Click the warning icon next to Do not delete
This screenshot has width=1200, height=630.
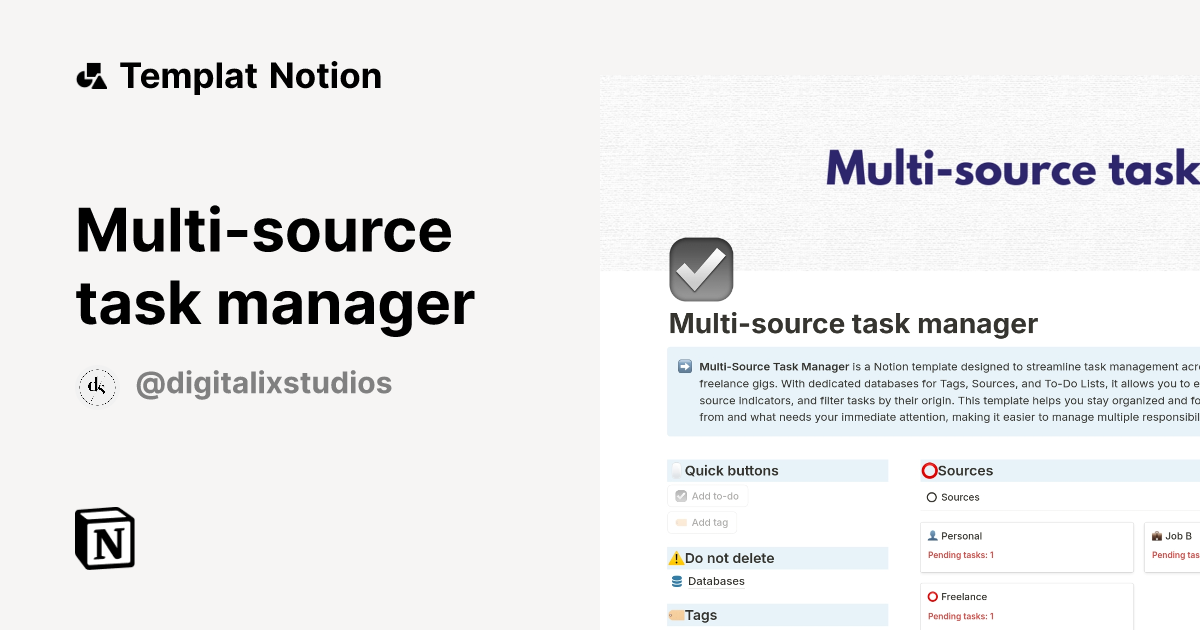[x=676, y=558]
